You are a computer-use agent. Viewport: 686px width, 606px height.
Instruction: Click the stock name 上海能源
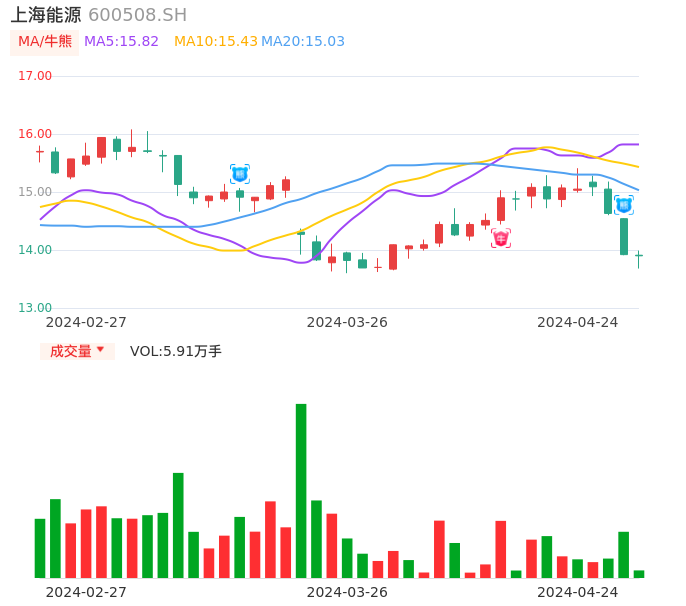(x=46, y=15)
